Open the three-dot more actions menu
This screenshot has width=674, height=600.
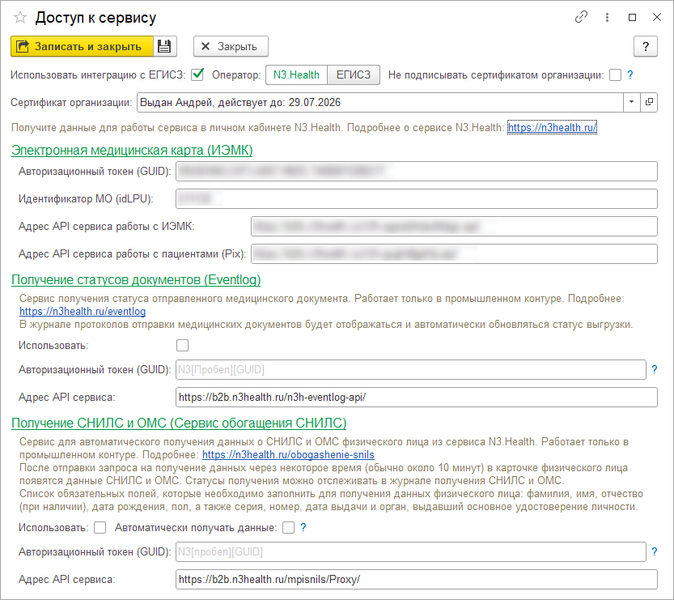coord(607,17)
